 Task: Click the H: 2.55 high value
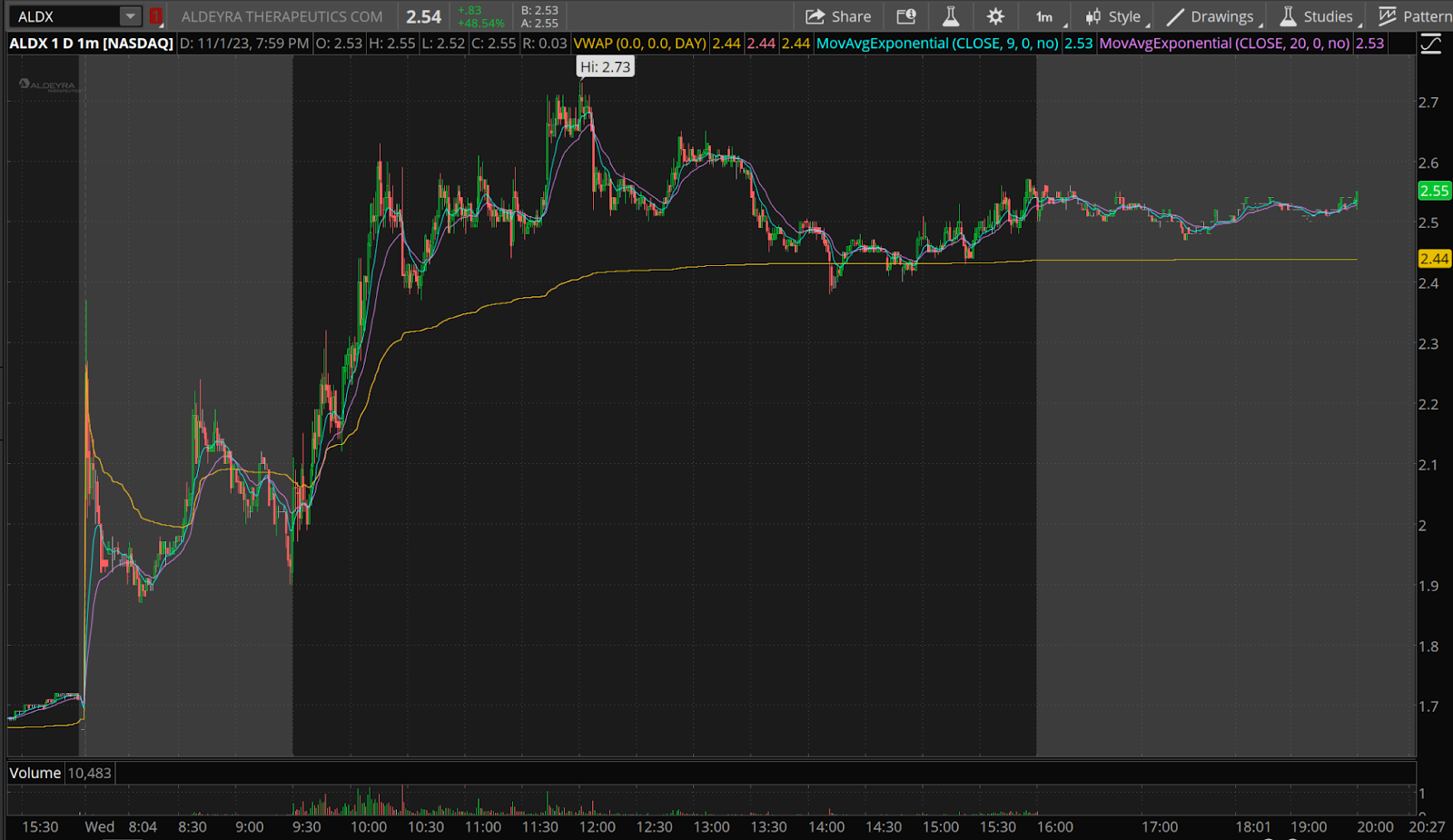pos(392,44)
